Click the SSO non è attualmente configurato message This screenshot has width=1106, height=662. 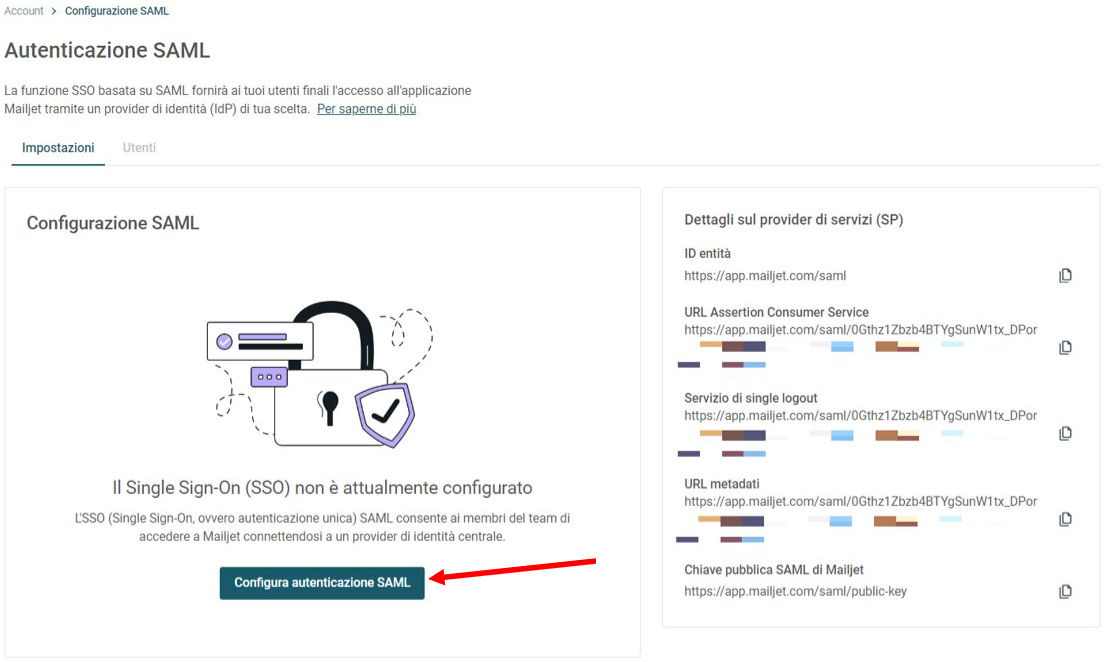[322, 488]
